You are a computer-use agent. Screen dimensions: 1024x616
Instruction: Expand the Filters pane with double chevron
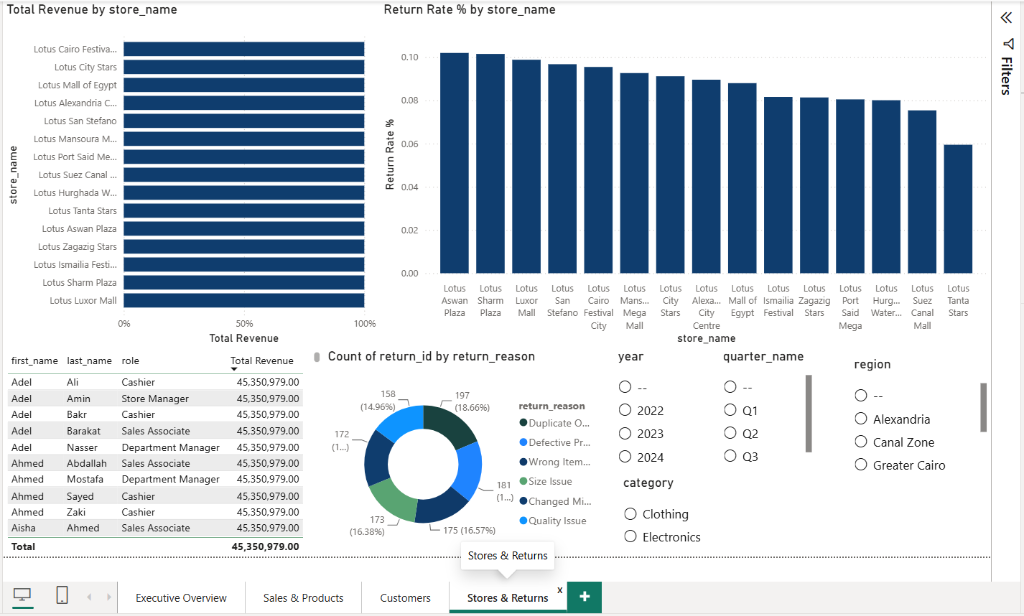1006,18
